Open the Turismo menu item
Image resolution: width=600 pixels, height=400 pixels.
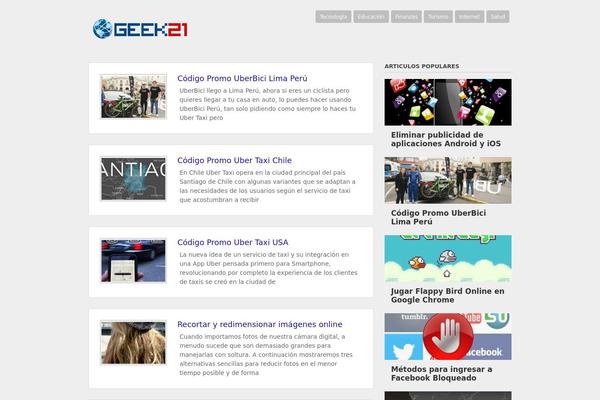(x=438, y=17)
